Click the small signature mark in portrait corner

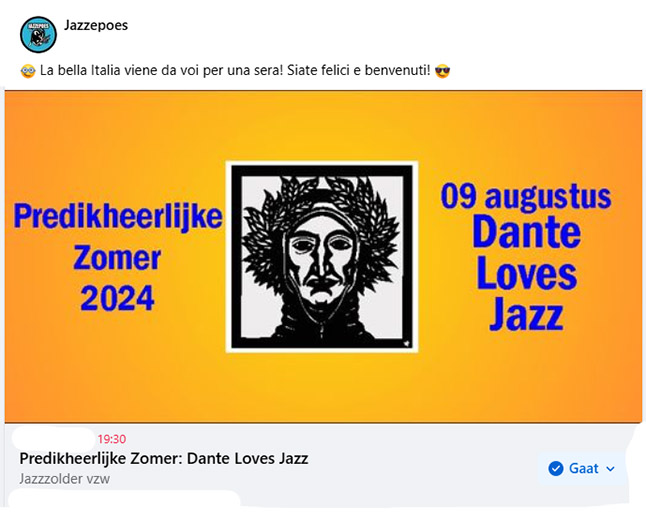pyautogui.click(x=407, y=343)
